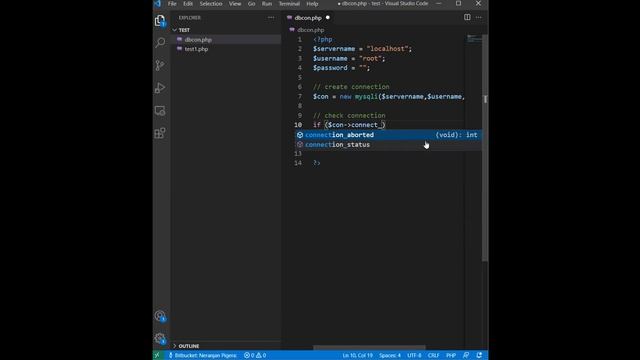Choose connection_status suggestion
The height and width of the screenshot is (360, 640).
point(389,144)
